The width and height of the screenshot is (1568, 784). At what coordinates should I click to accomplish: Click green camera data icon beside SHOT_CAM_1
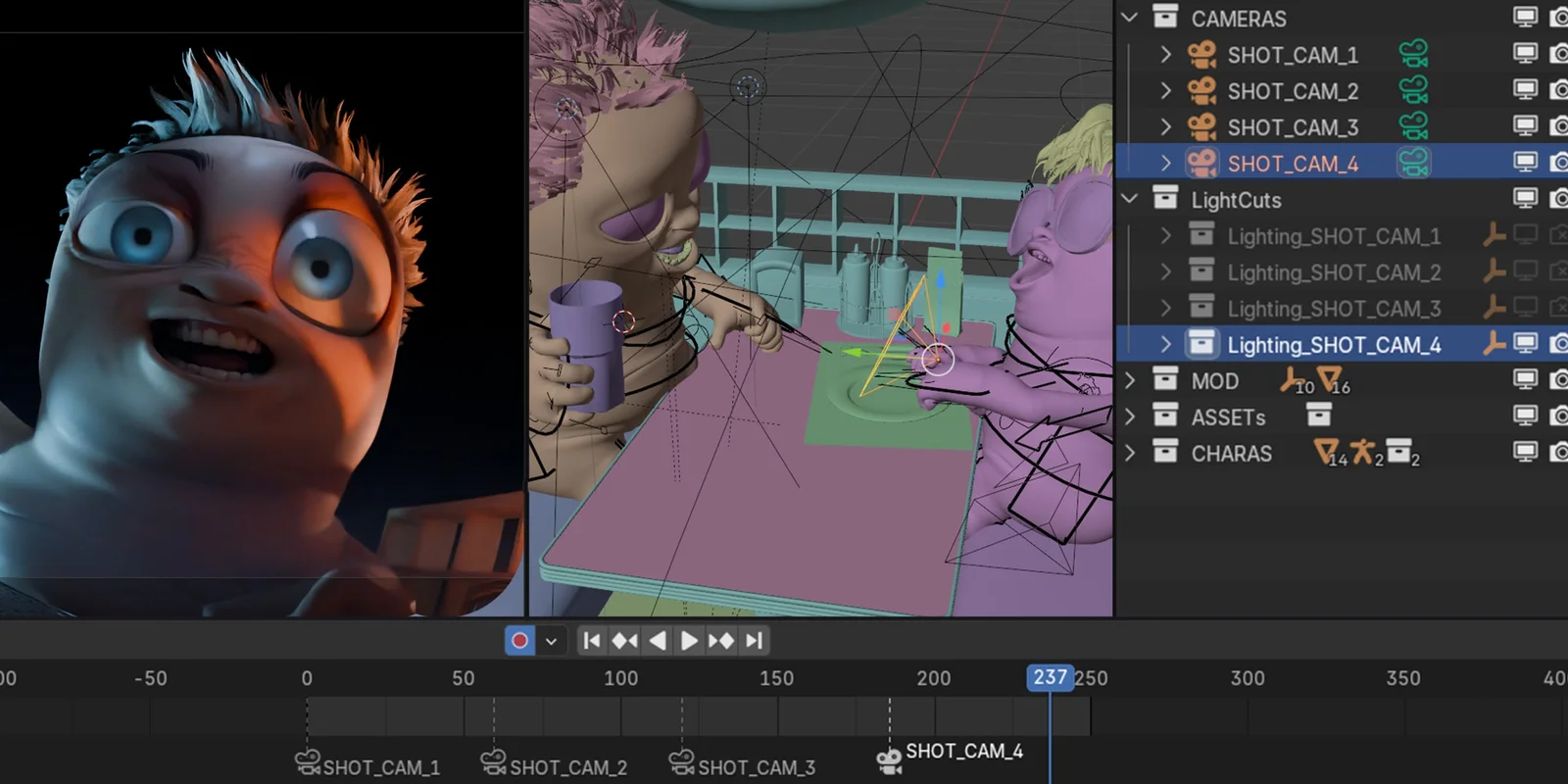point(1413,54)
